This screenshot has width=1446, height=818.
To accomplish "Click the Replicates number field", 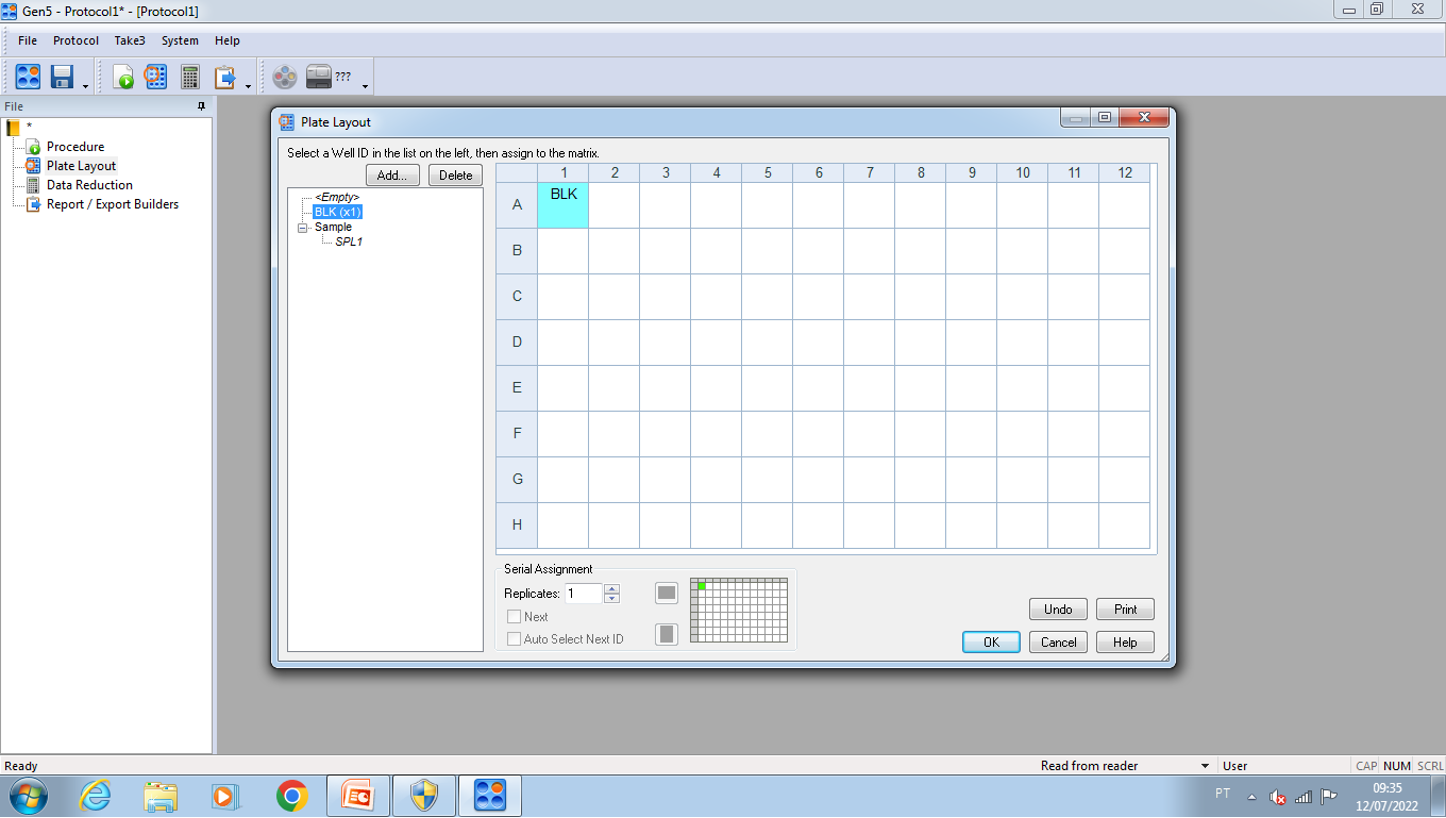I will [x=584, y=593].
